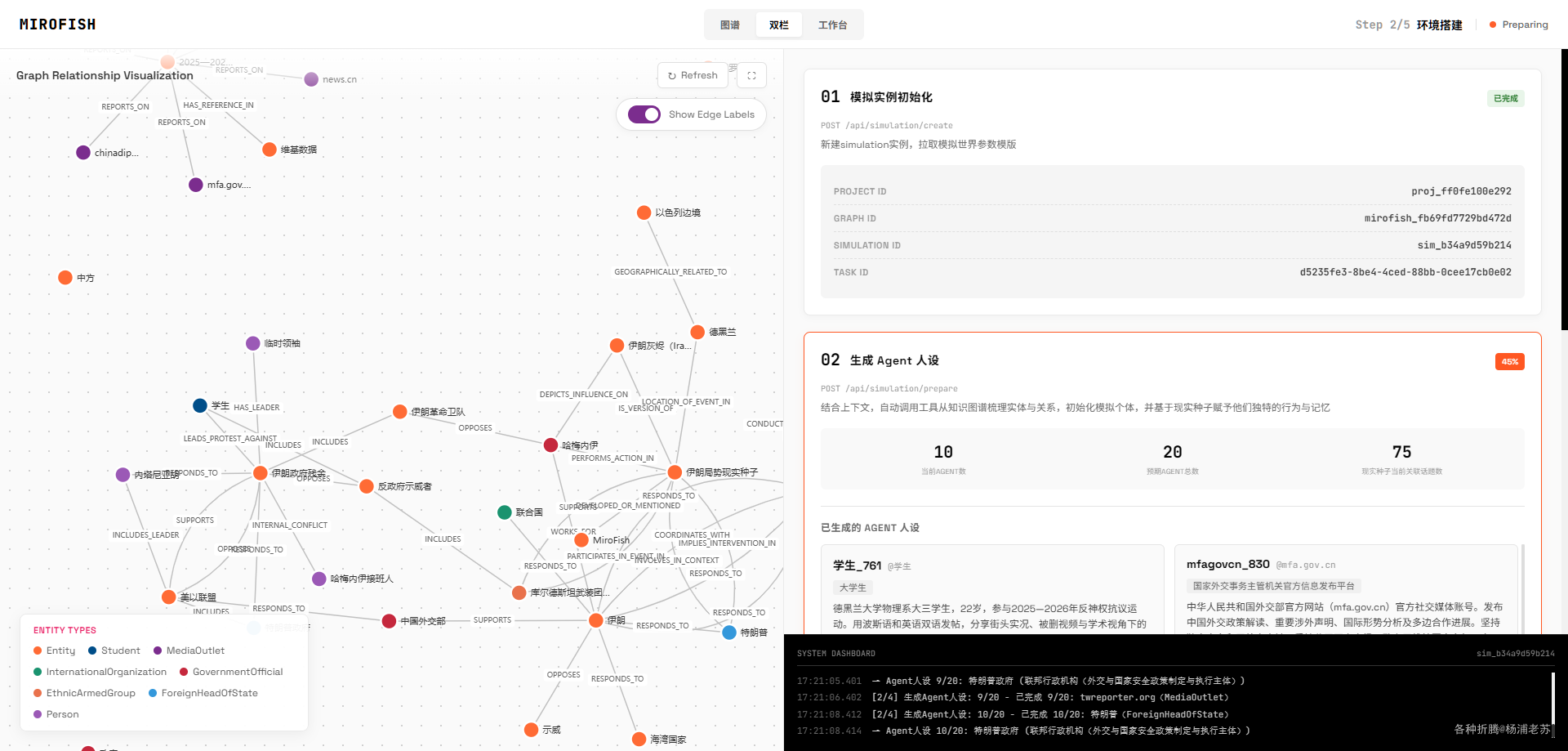This screenshot has height=751, width=1568.
Task: Click the MIROFISH logo
Action: coord(58,25)
